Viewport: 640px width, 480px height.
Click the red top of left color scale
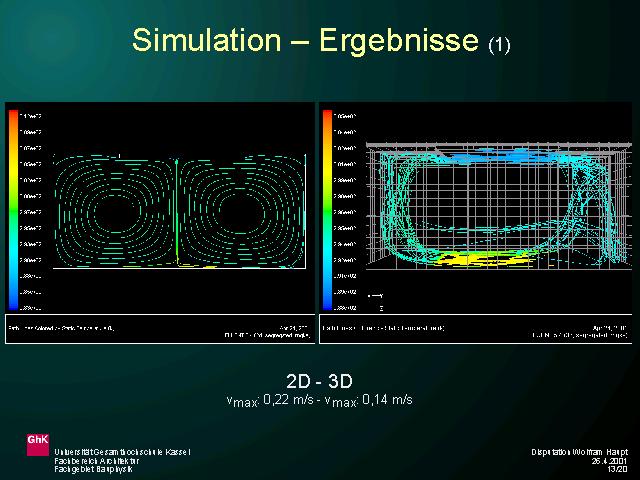pyautogui.click(x=13, y=118)
